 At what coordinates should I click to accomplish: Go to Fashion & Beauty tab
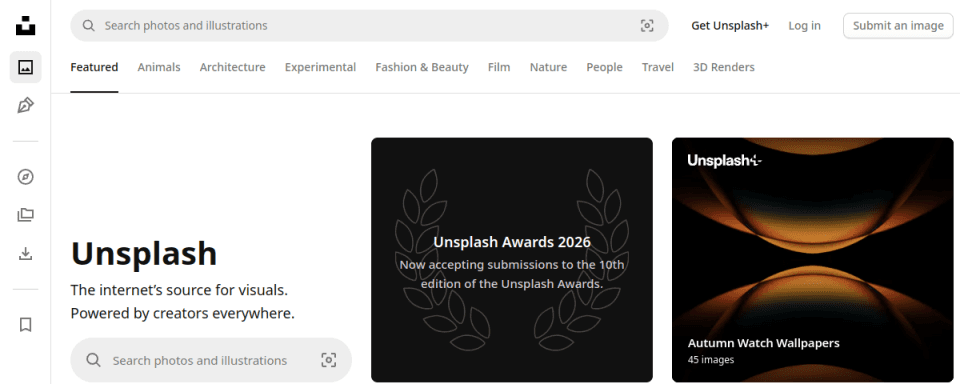point(422,67)
